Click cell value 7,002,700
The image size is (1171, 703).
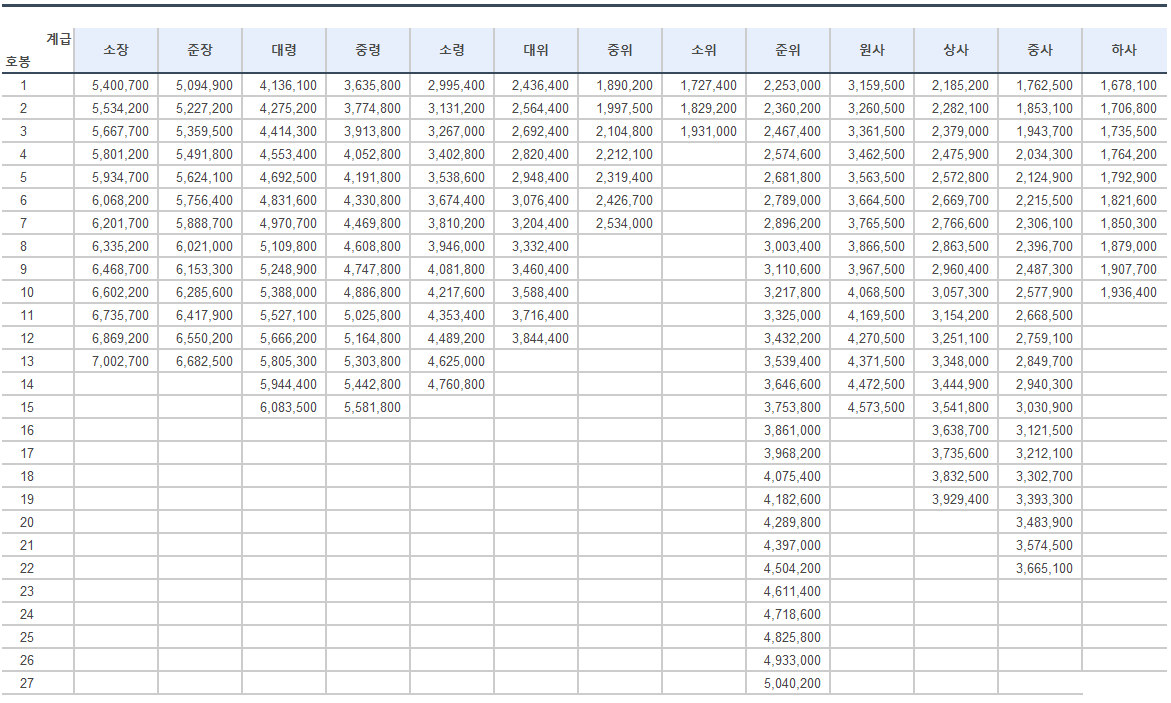(120, 362)
